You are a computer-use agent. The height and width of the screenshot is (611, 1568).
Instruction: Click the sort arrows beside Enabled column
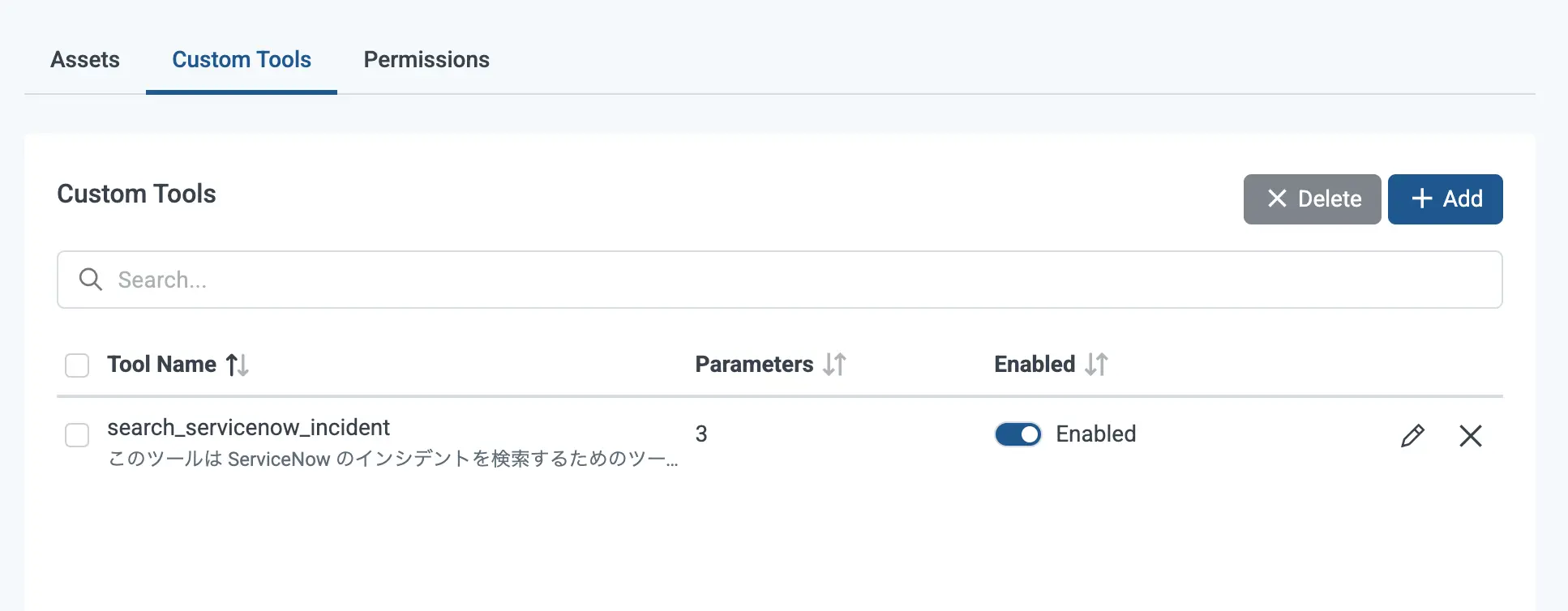[x=1096, y=365]
